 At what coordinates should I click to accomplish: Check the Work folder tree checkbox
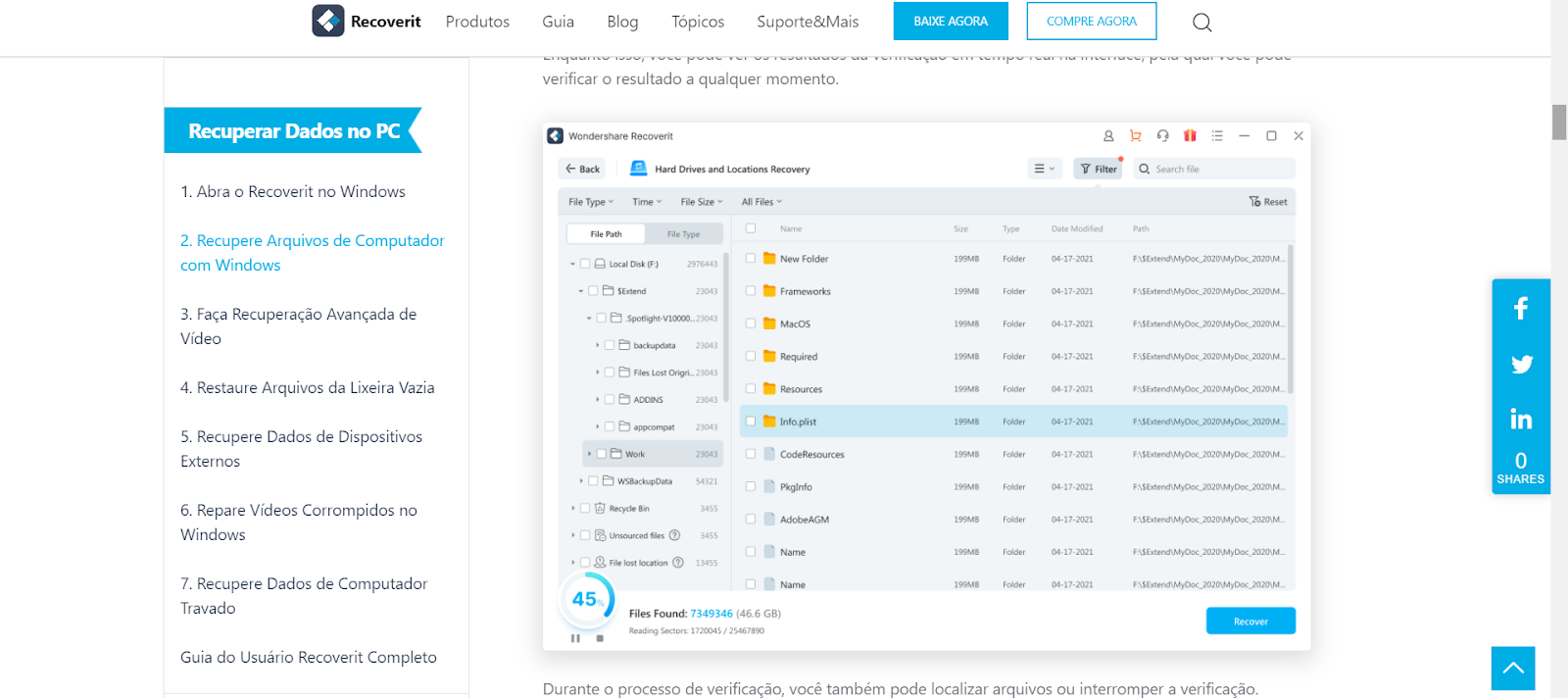coord(602,454)
